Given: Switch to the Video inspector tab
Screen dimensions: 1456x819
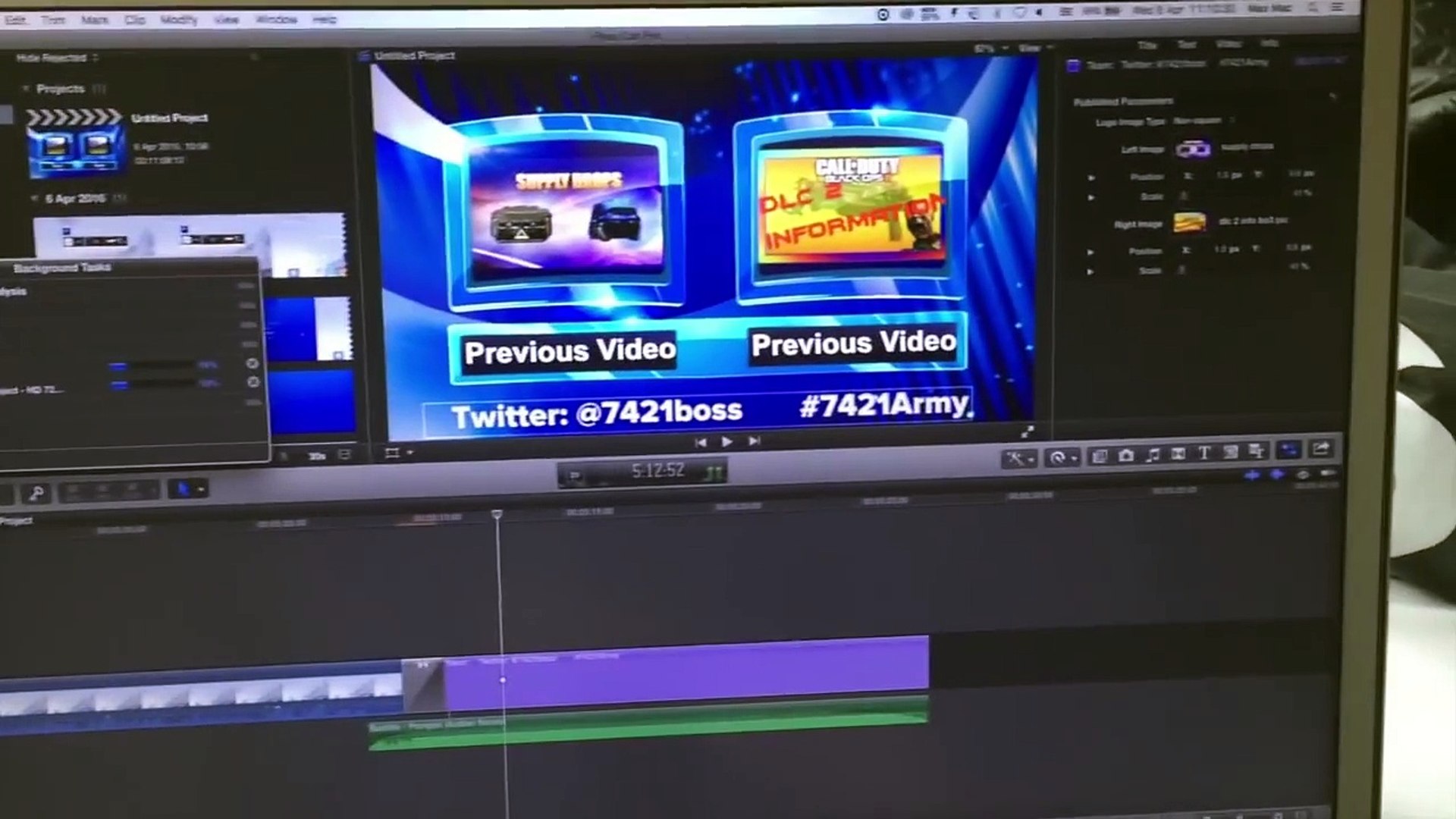Looking at the screenshot, I should pyautogui.click(x=1228, y=43).
